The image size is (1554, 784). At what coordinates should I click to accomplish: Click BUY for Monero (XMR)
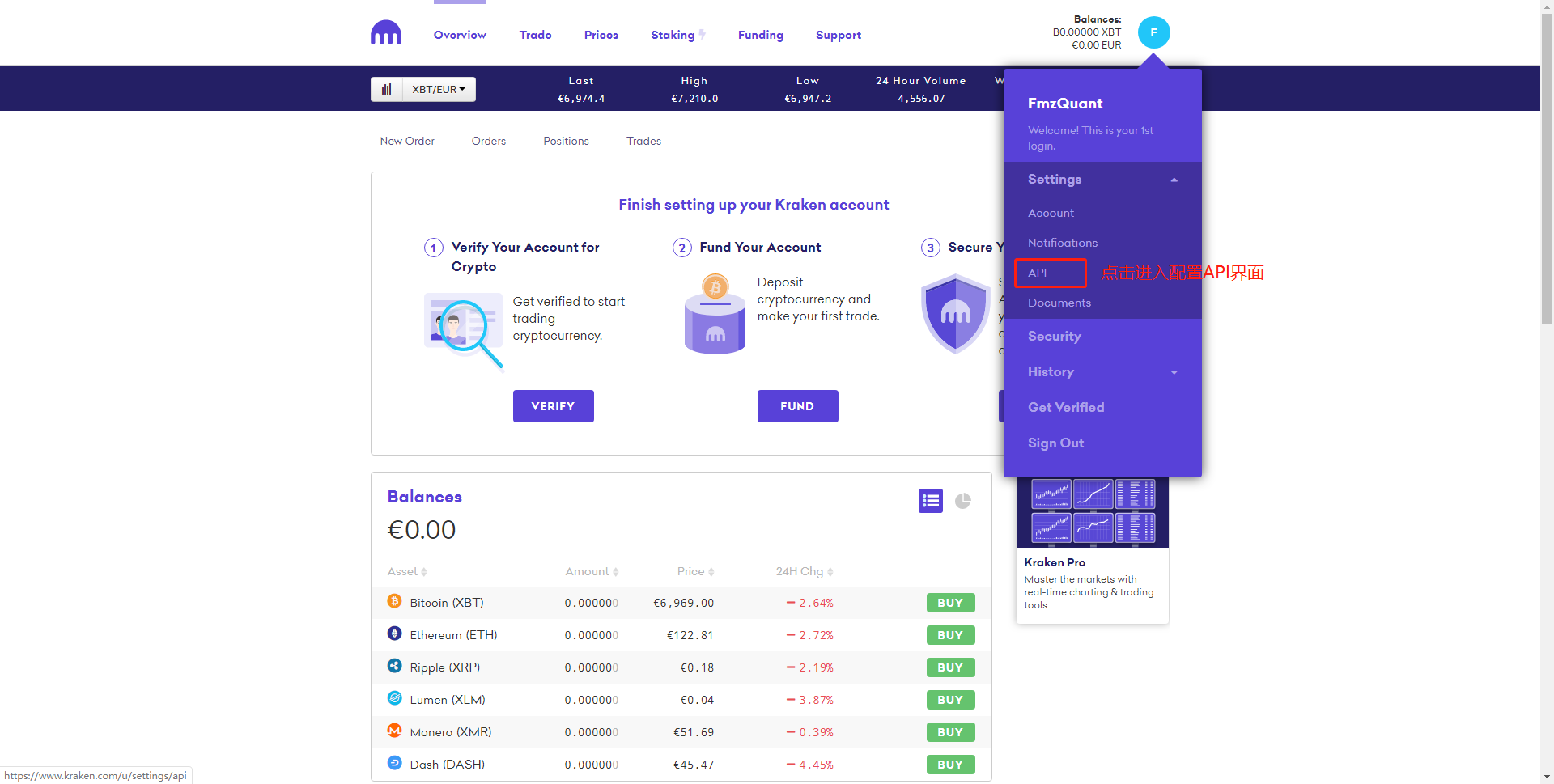pos(951,732)
